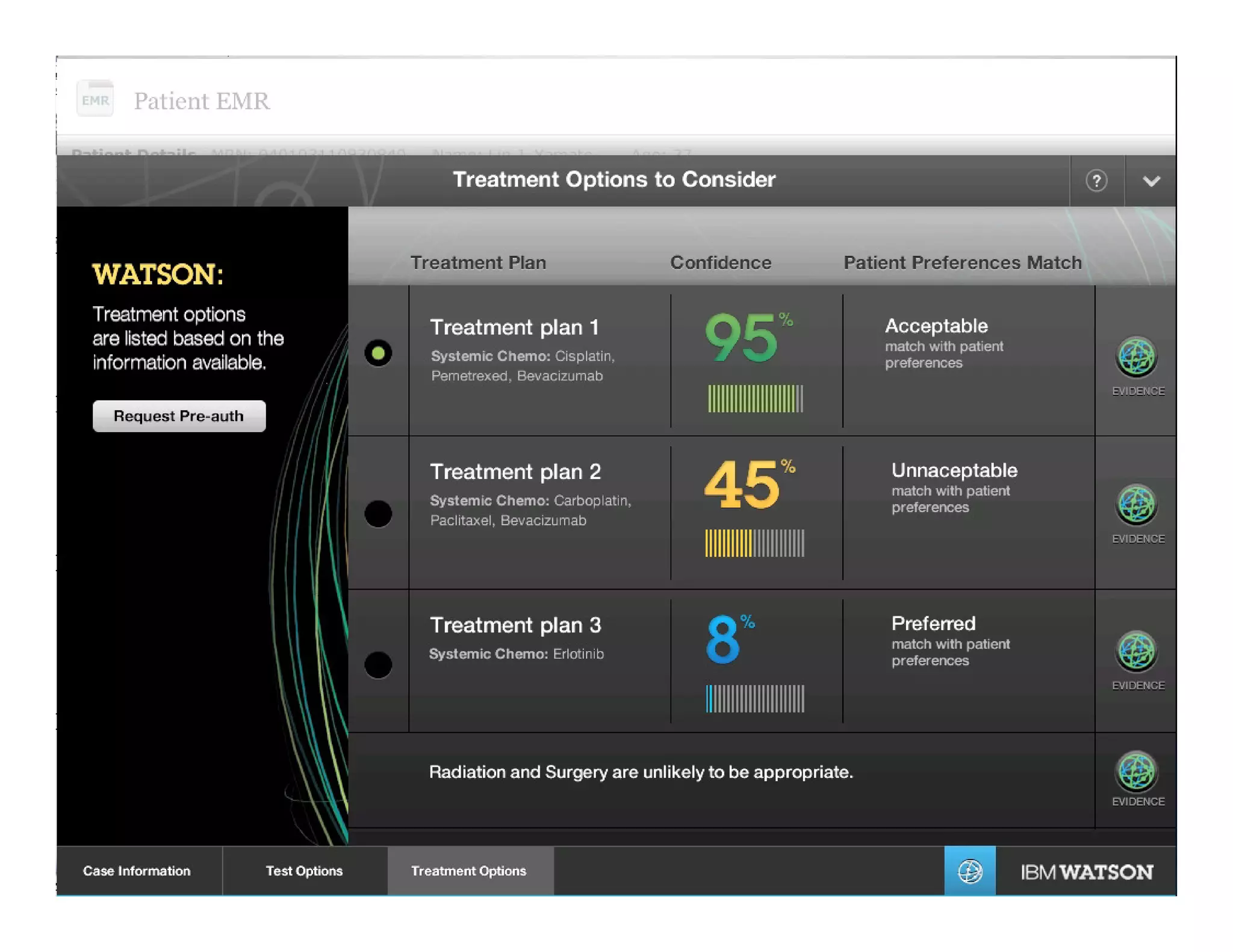Select Treatment plan 2 radio button
The image size is (1233, 952).
tap(378, 513)
